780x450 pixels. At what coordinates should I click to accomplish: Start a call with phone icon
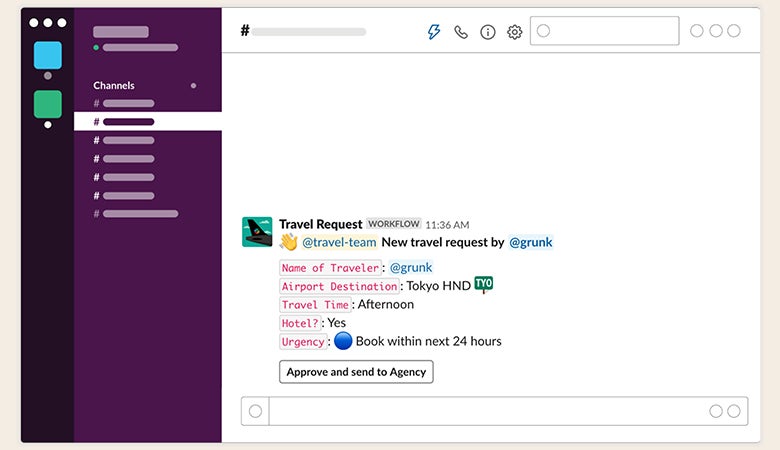point(461,32)
